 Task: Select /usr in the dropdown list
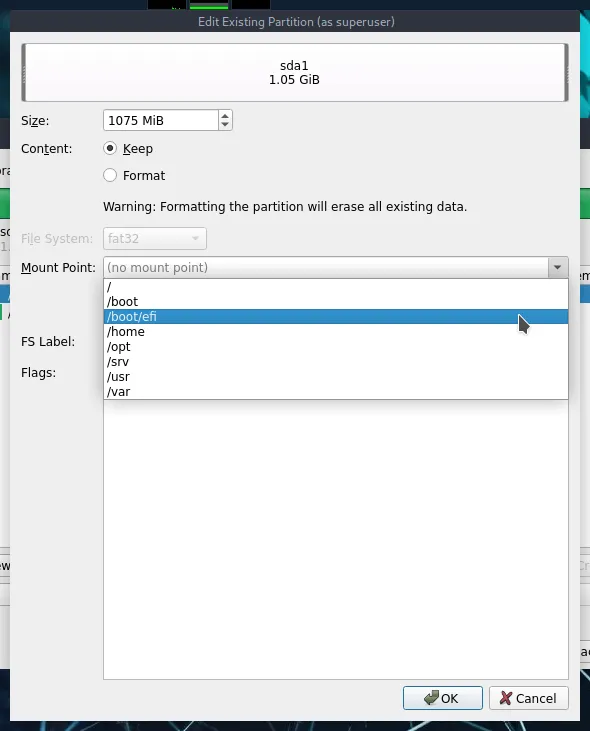[x=336, y=376]
